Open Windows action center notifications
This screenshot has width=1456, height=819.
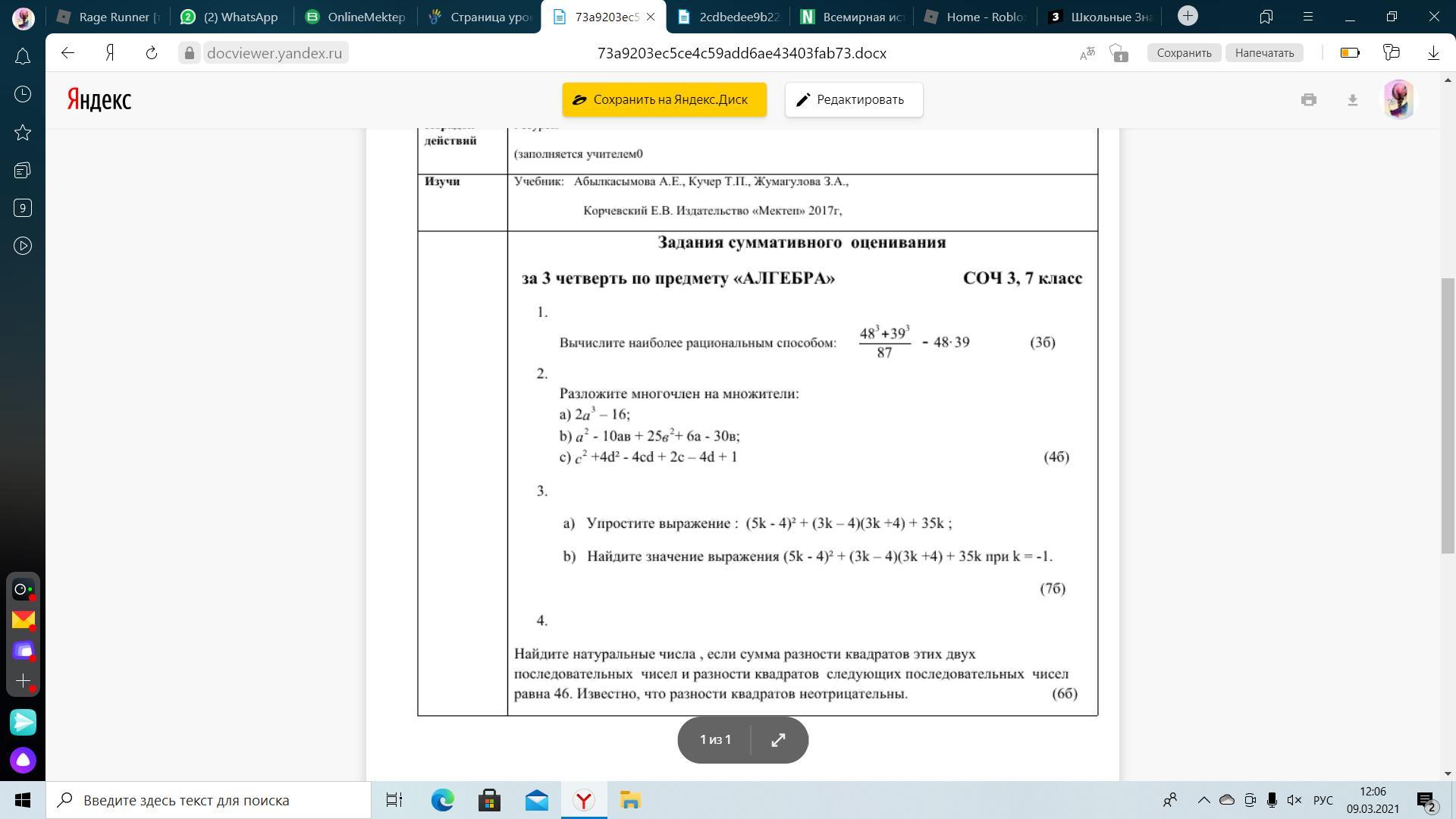coord(1426,800)
